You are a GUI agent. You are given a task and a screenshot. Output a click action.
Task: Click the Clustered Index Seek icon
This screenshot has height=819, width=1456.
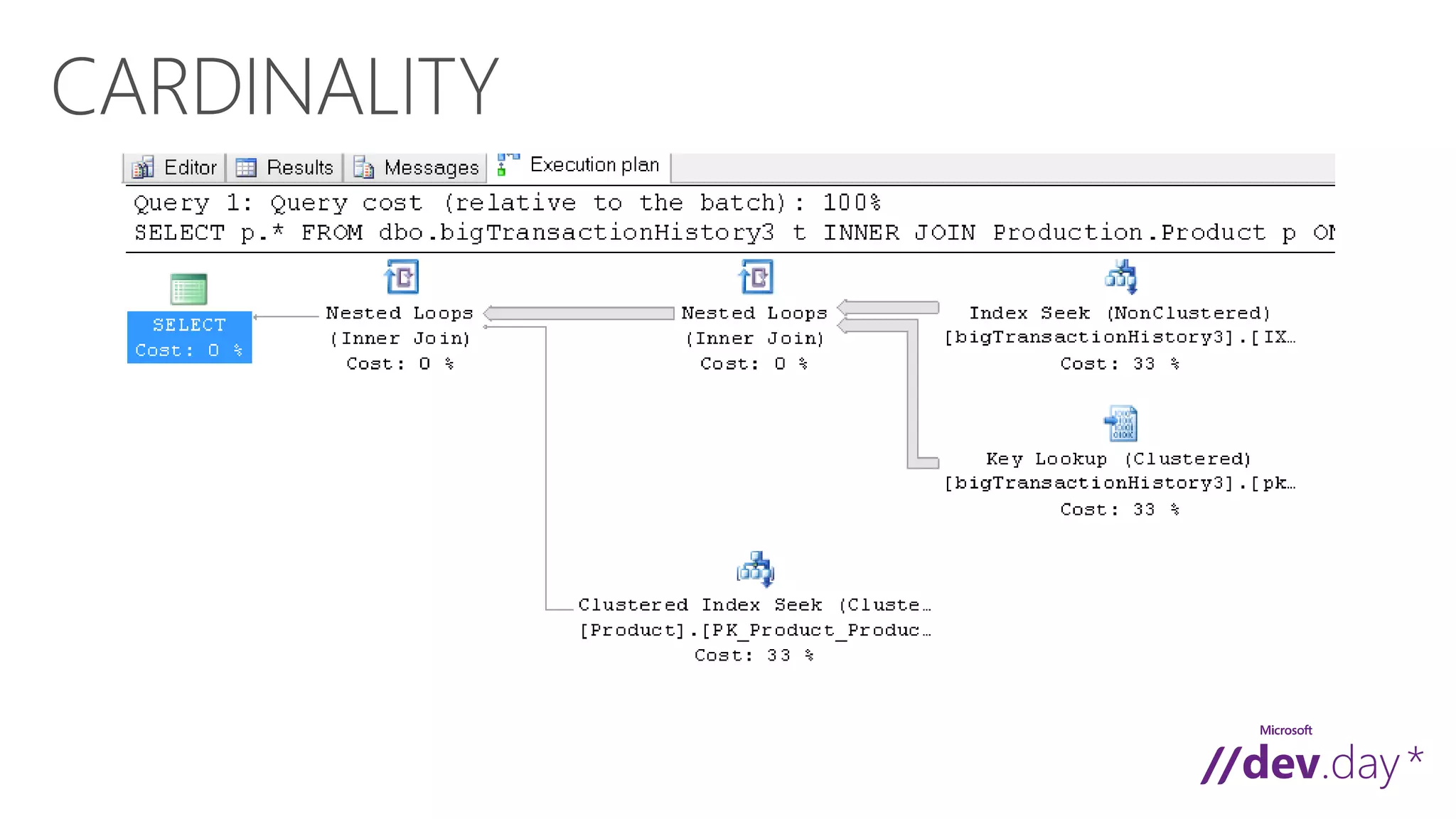point(756,569)
